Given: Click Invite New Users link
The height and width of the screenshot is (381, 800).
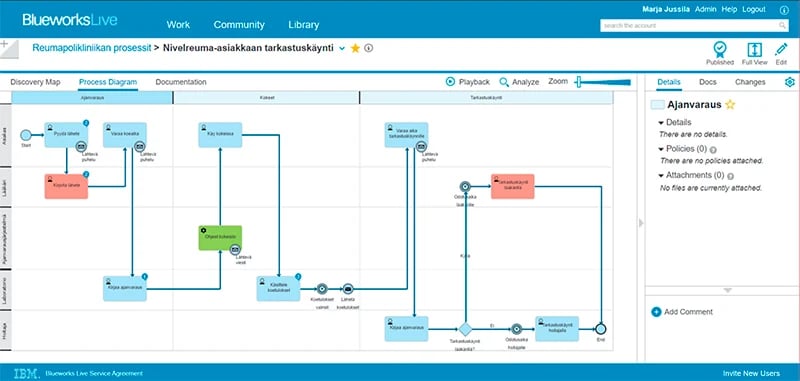Looking at the screenshot, I should tap(751, 373).
